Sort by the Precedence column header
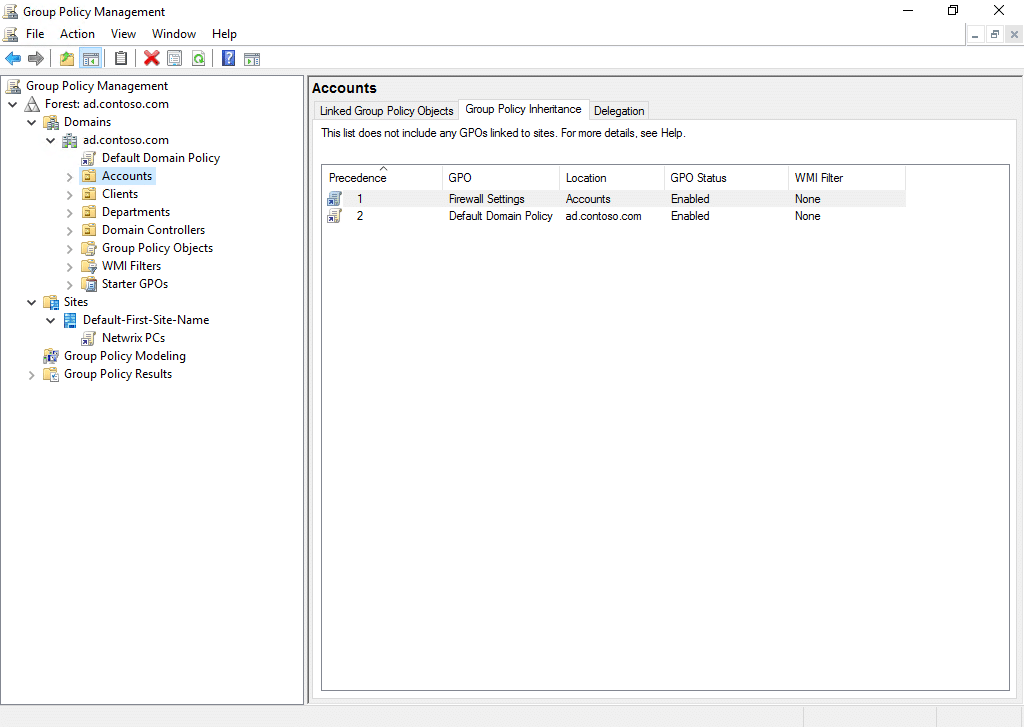The image size is (1024, 727). [x=381, y=178]
